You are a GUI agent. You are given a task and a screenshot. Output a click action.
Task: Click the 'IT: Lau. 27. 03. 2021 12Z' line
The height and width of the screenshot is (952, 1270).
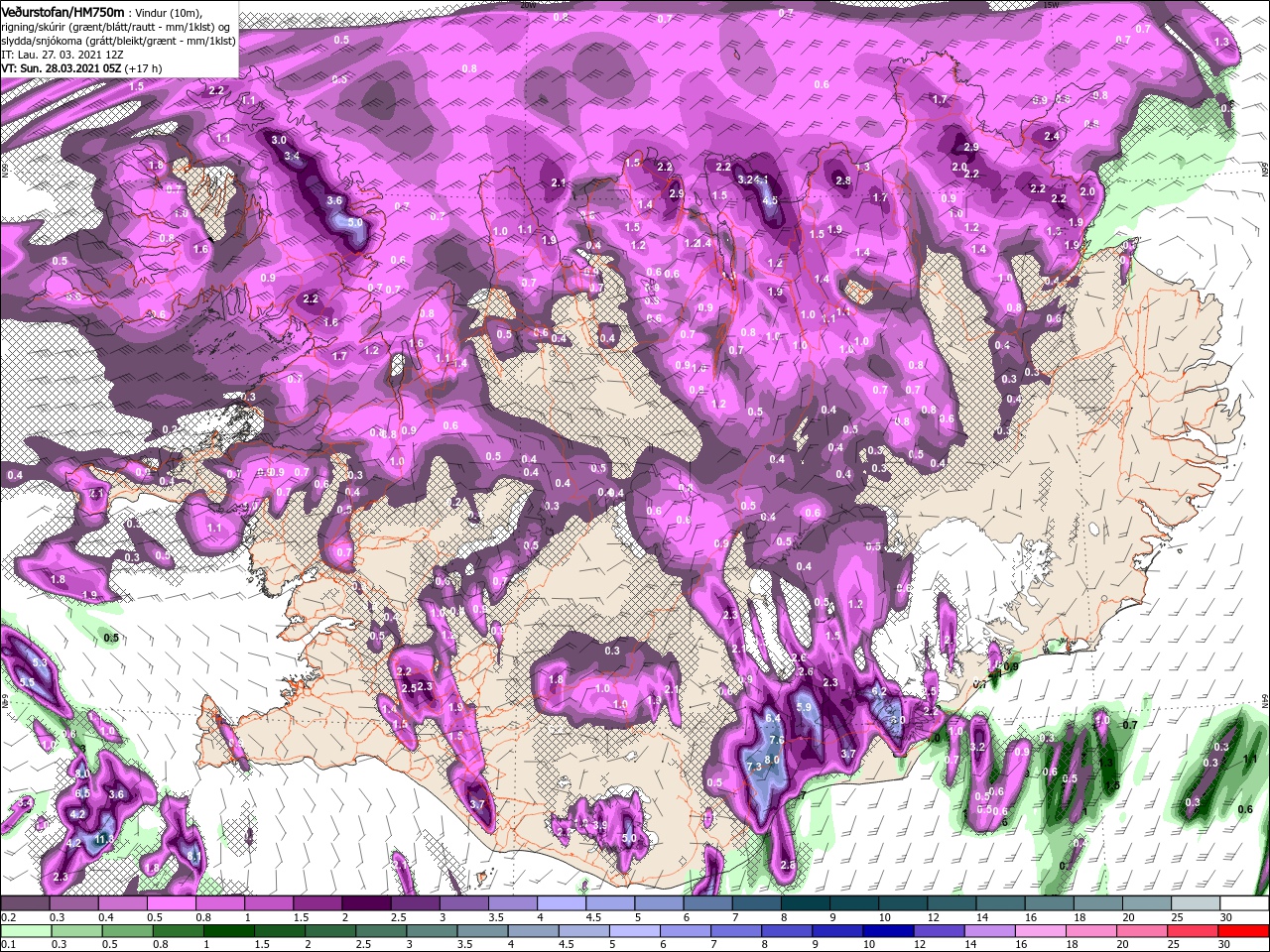click(61, 55)
